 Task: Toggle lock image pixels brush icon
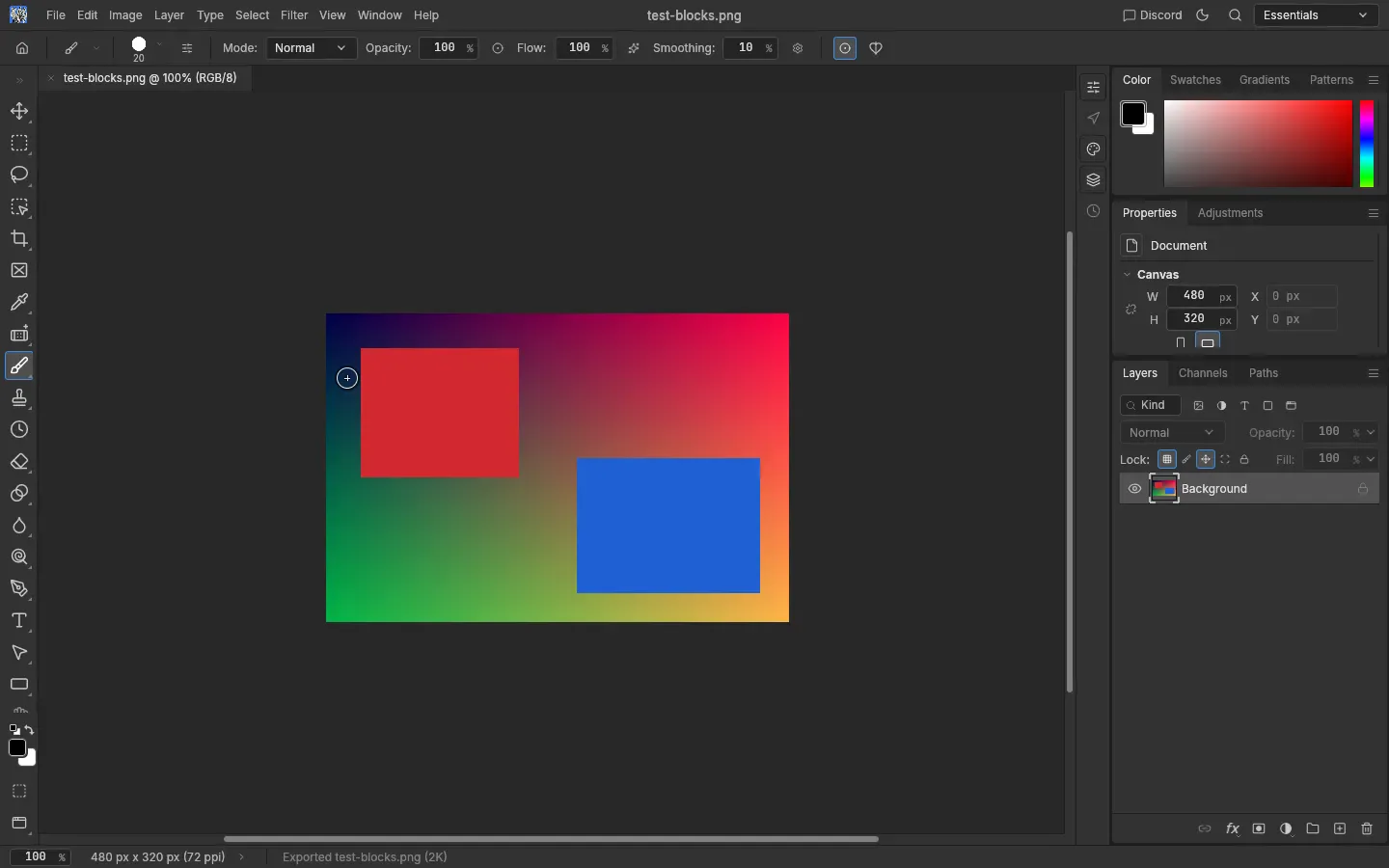tap(1186, 459)
